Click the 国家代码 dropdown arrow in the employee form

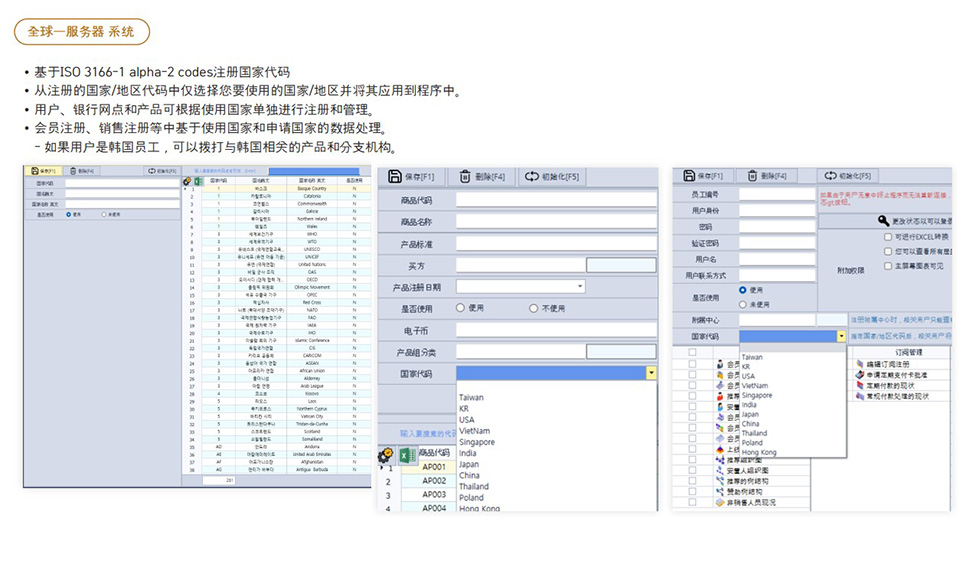[x=841, y=337]
